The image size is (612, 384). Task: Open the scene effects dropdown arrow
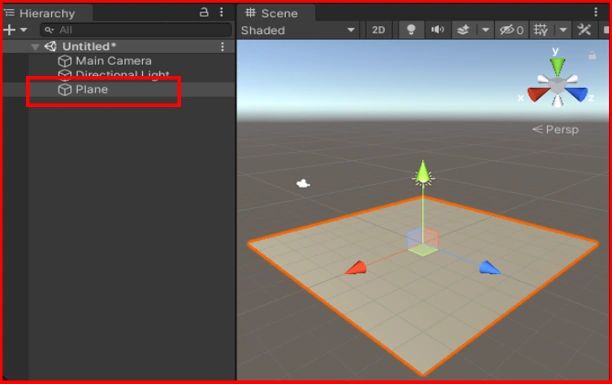[x=486, y=30]
